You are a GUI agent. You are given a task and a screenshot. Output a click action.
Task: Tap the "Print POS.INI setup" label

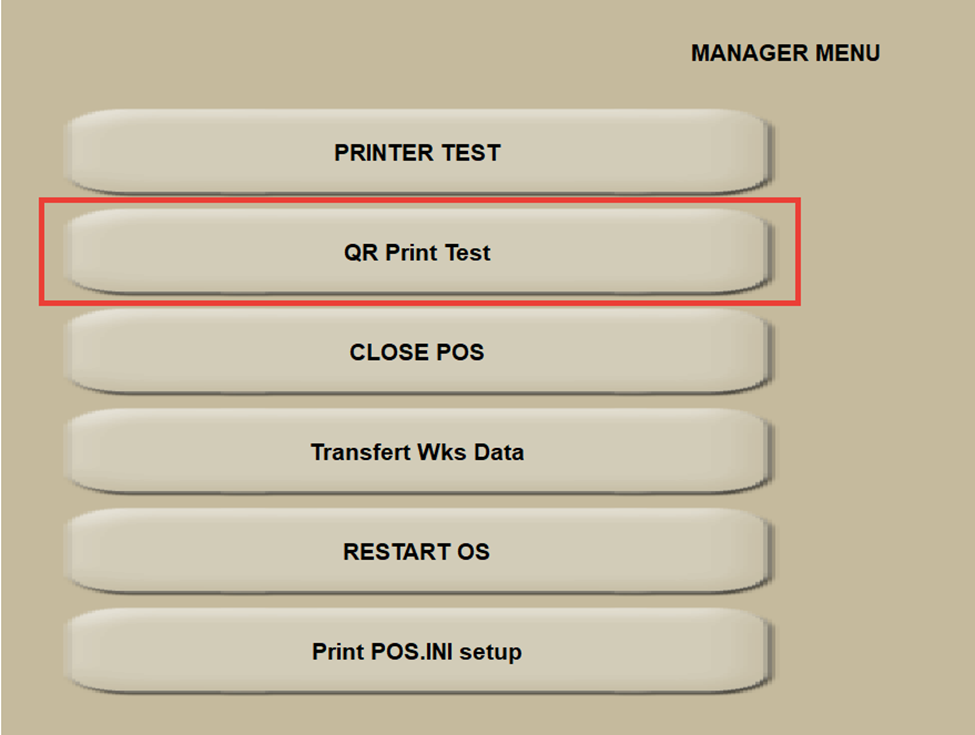click(417, 652)
